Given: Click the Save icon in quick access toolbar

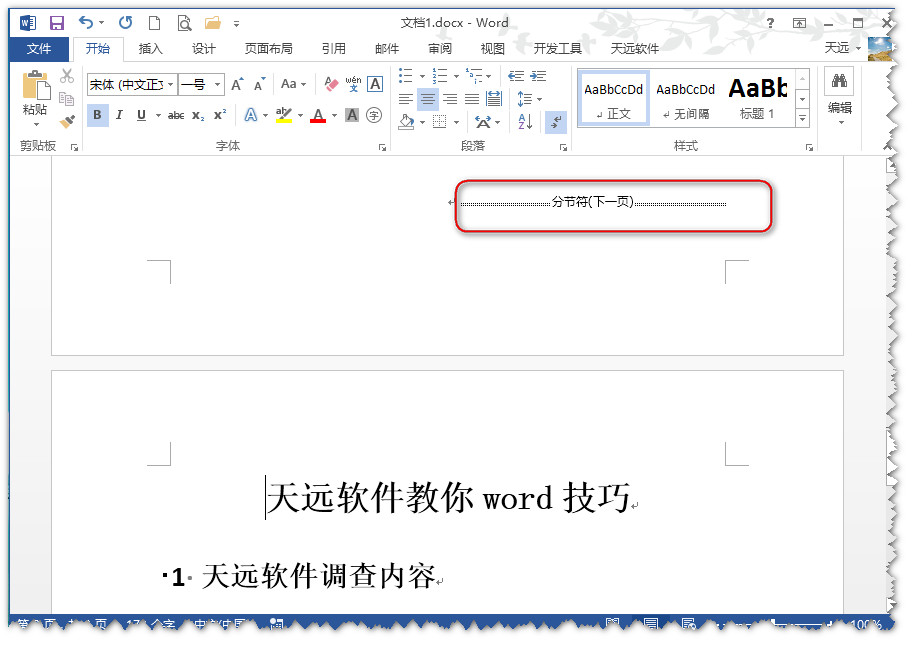Looking at the screenshot, I should point(57,22).
